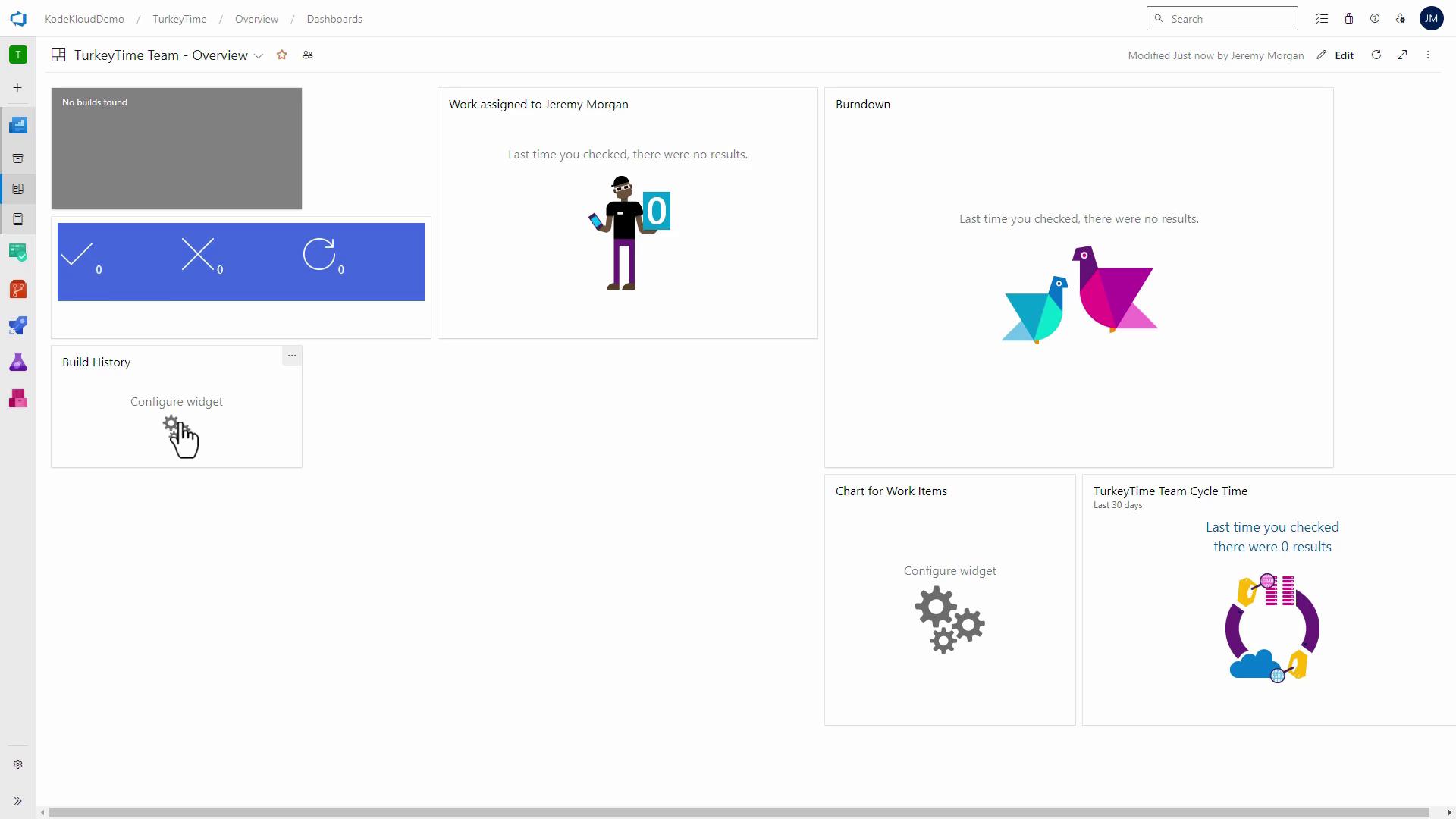Open Test Plans flask icon
Screen dimensions: 1456x819
coord(18,362)
